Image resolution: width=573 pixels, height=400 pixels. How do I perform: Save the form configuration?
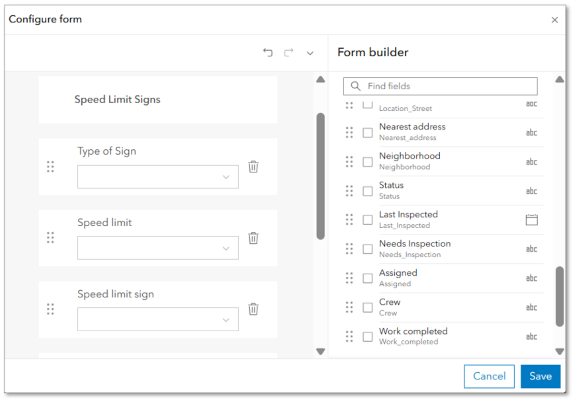[x=540, y=376]
